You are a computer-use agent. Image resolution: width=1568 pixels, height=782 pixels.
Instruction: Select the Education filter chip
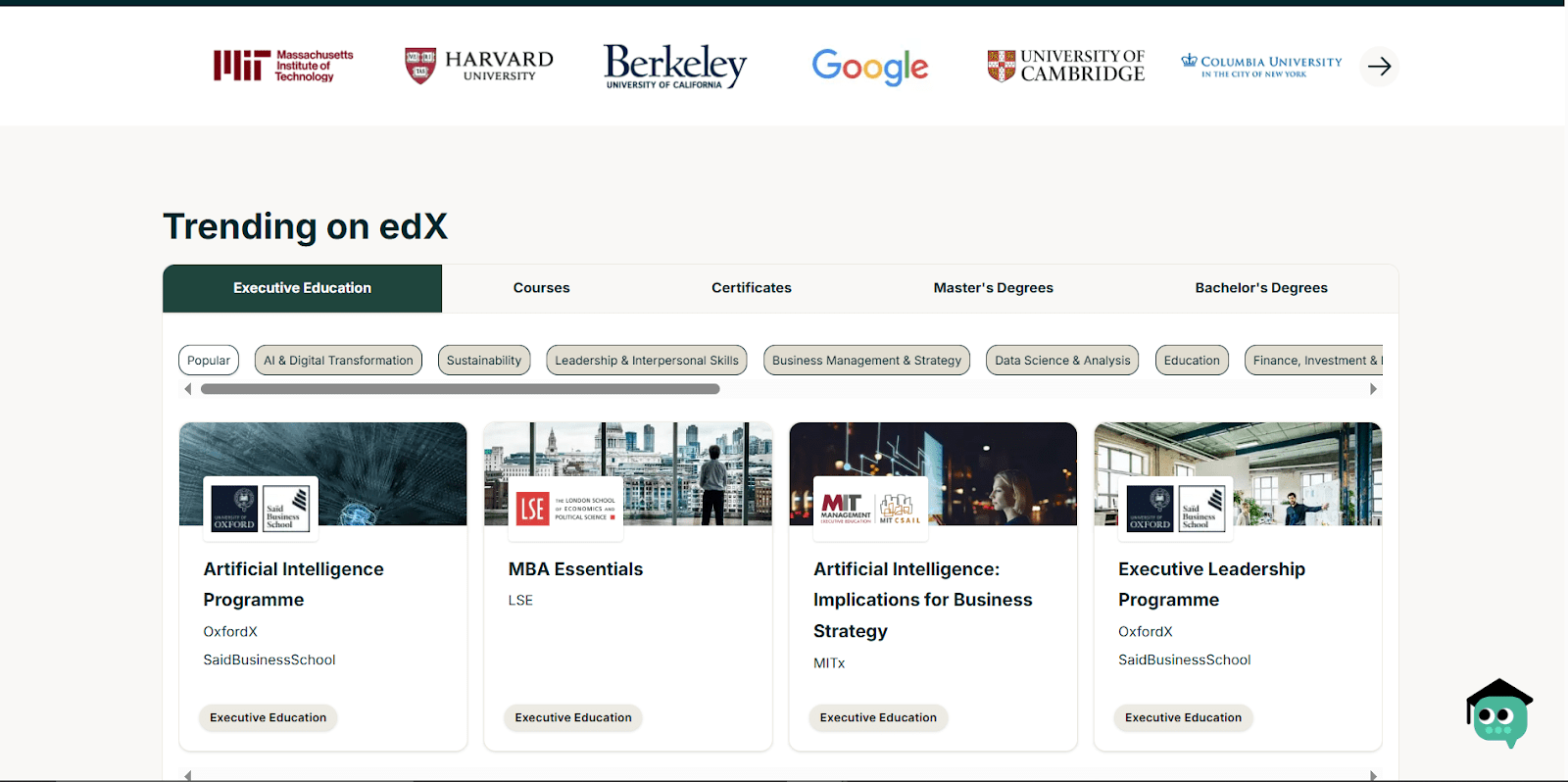pos(1192,361)
